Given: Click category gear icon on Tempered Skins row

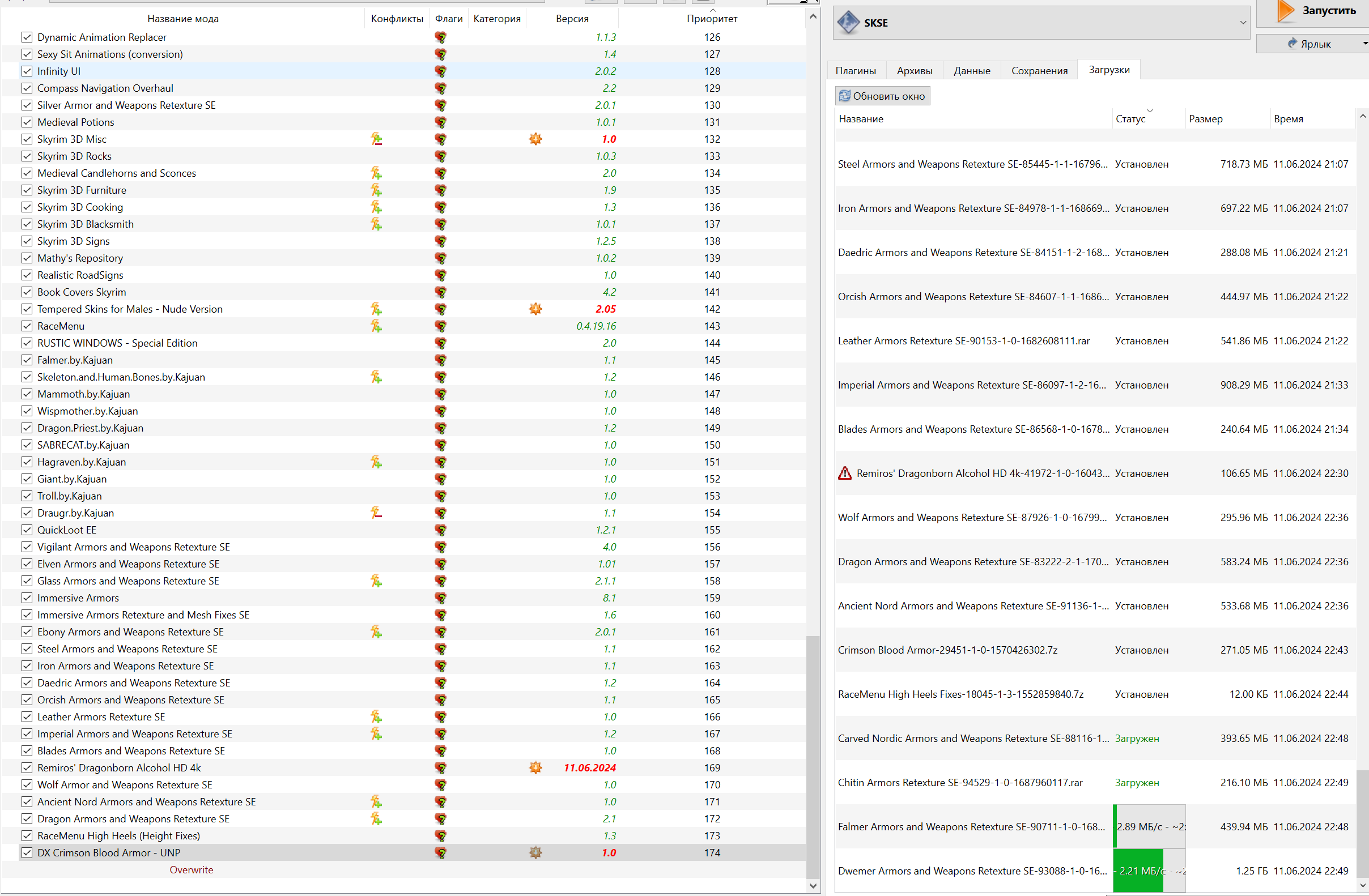Looking at the screenshot, I should pyautogui.click(x=535, y=309).
